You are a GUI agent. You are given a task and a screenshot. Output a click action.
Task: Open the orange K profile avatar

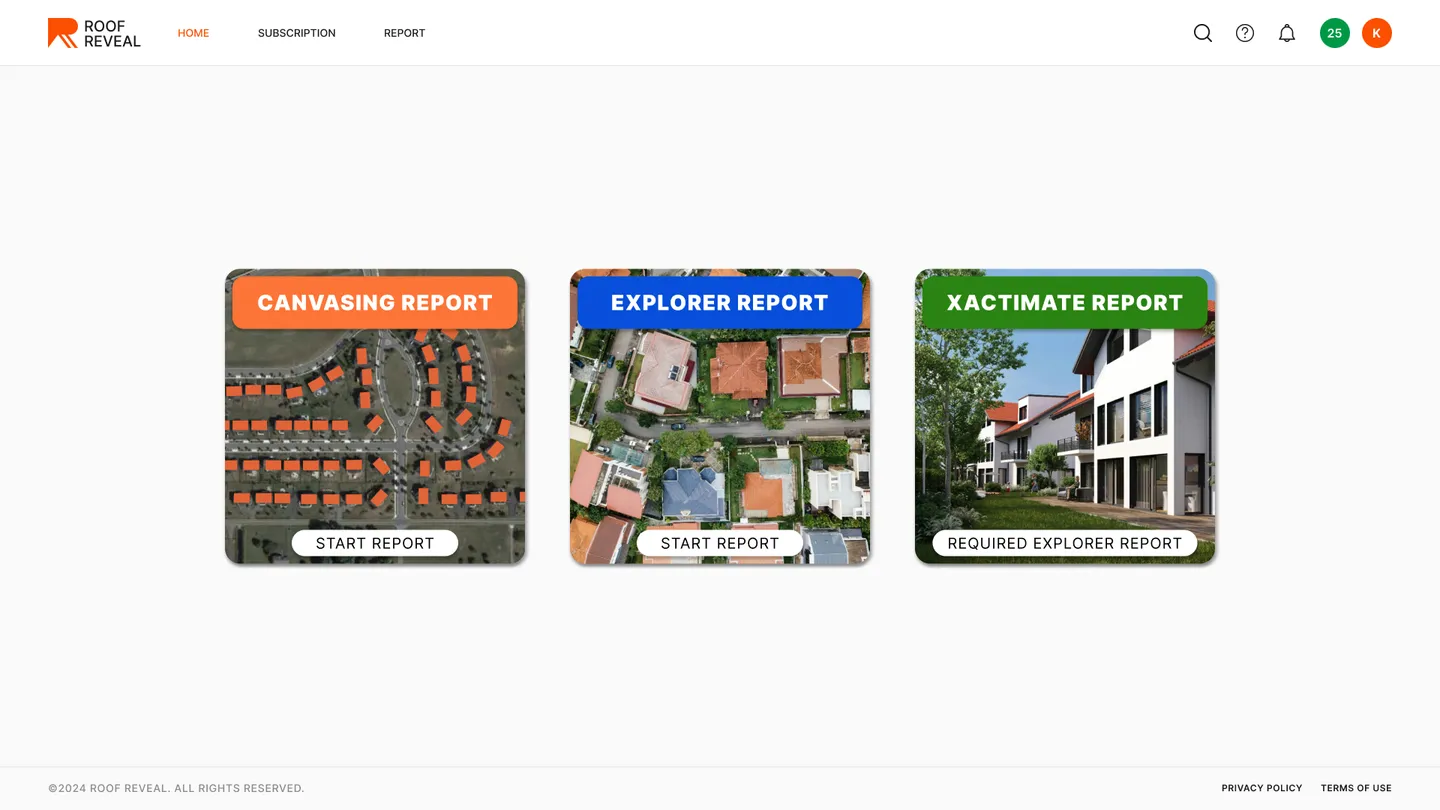click(1377, 33)
